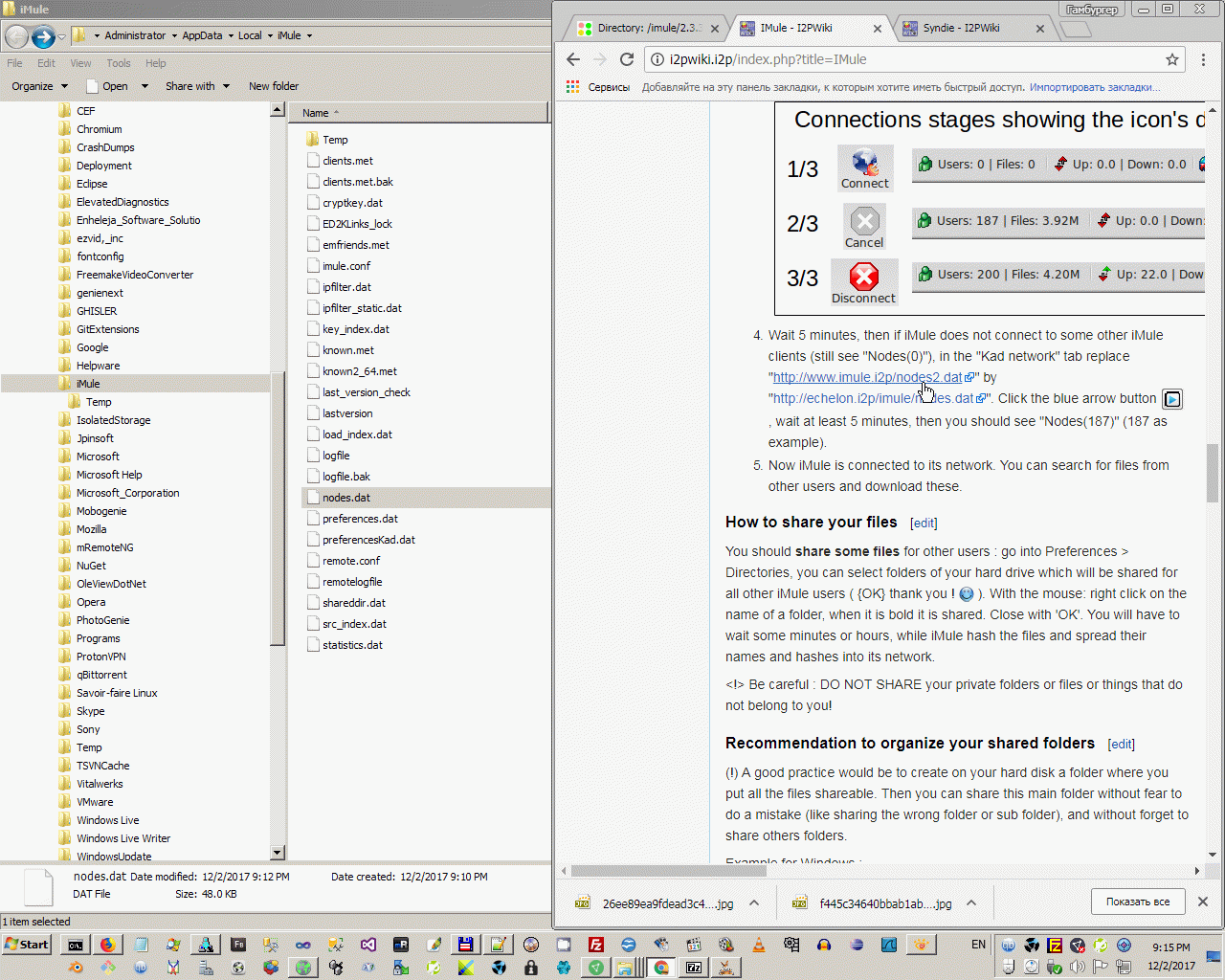Click the red Disconnect icon on the wiki page
This screenshot has height=980, width=1225.
tap(863, 282)
